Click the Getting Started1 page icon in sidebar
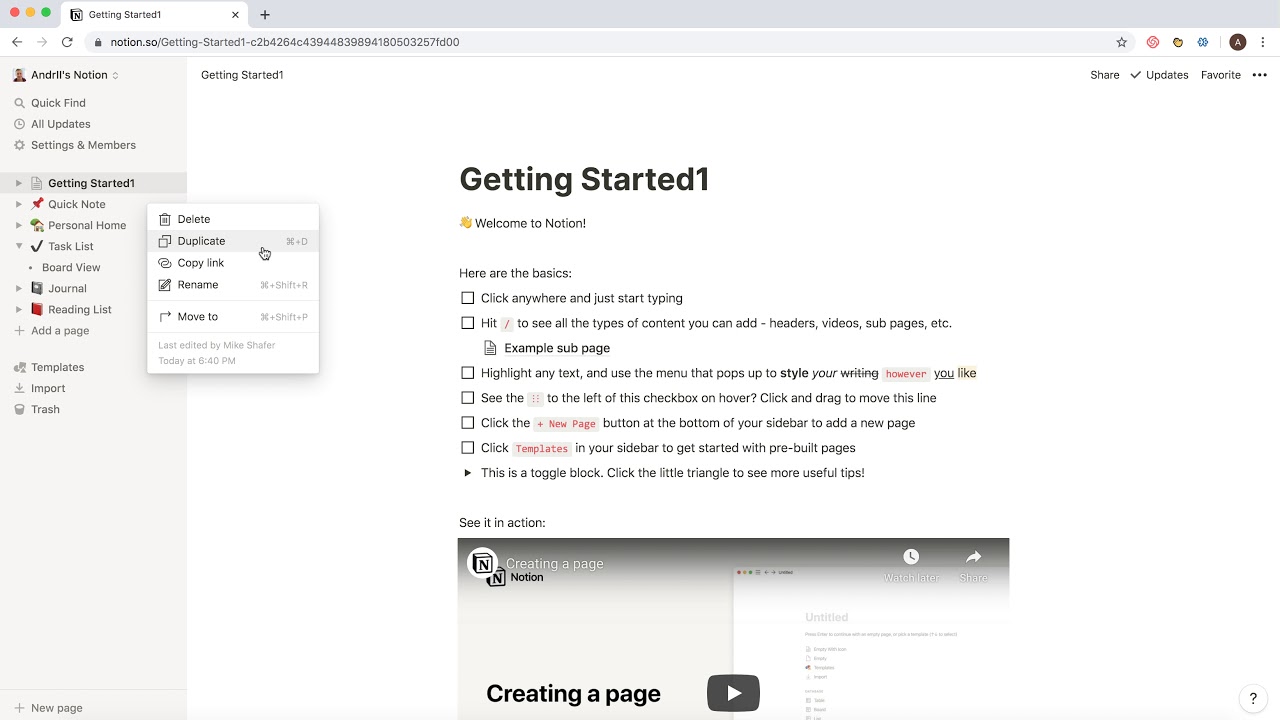 click(x=37, y=183)
